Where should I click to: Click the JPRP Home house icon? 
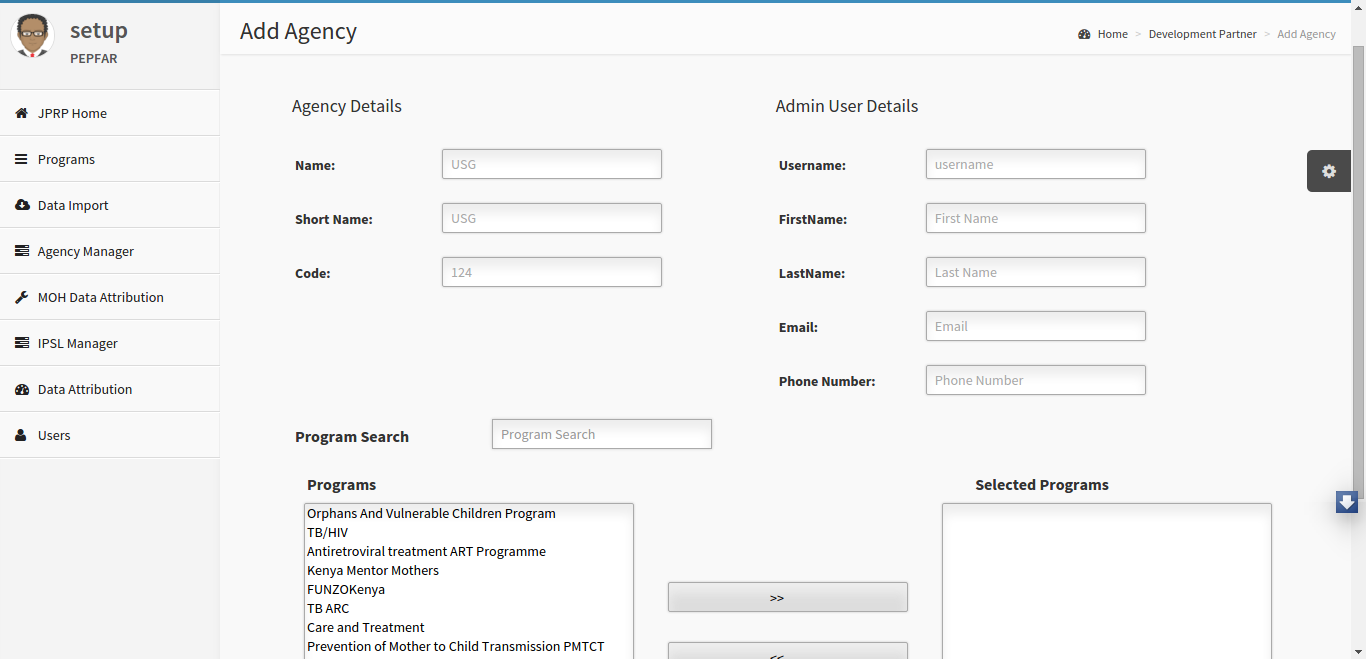coord(21,113)
